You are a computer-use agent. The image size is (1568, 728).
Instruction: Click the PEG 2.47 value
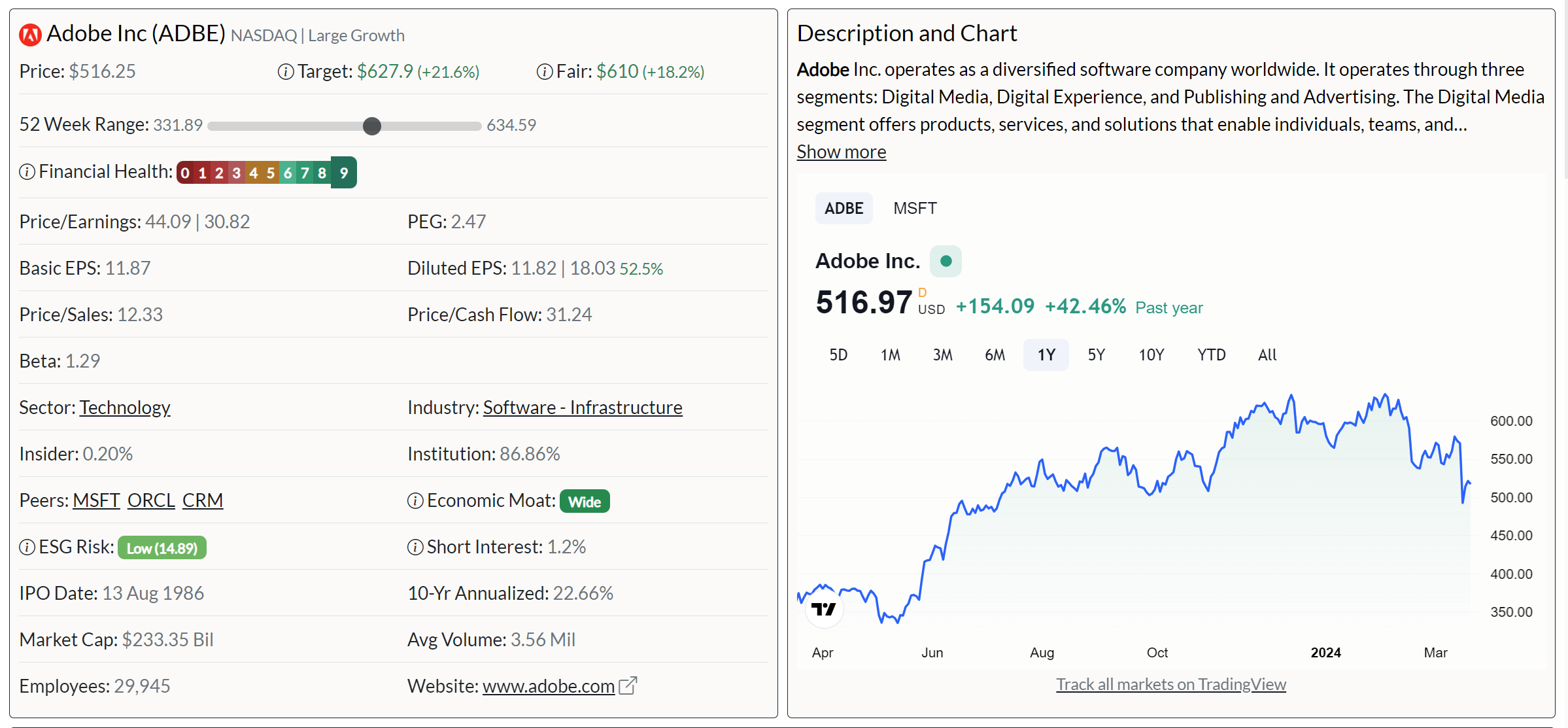469,222
